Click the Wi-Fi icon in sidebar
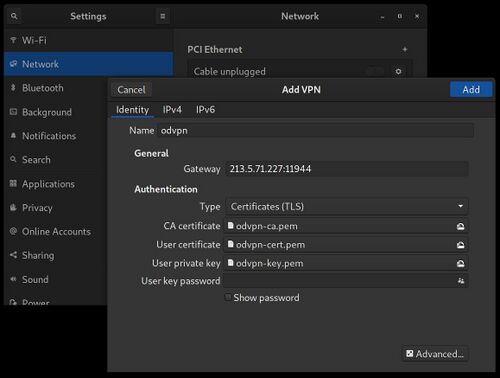Image resolution: width=500 pixels, height=378 pixels. coord(13,40)
